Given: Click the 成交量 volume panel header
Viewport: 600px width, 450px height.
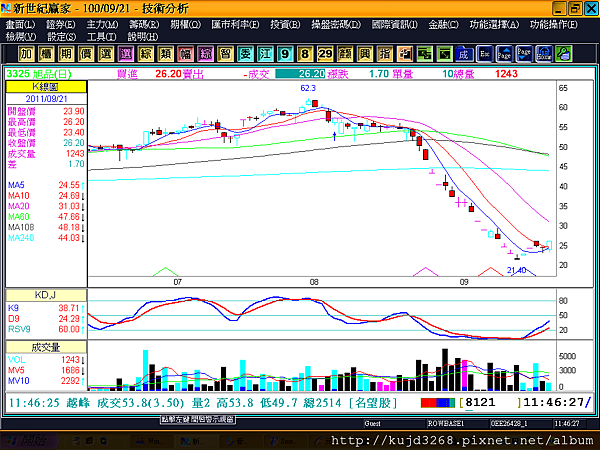Looking at the screenshot, I should click(46, 347).
